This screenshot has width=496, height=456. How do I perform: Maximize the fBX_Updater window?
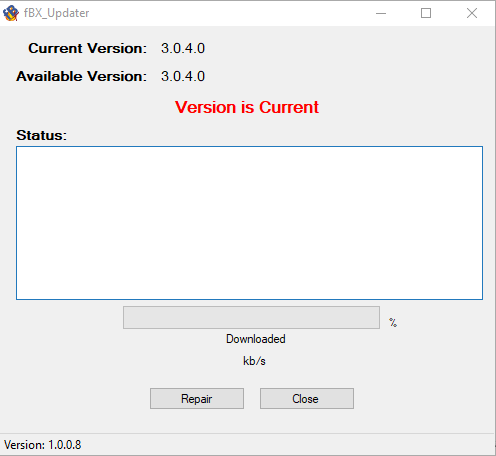426,13
